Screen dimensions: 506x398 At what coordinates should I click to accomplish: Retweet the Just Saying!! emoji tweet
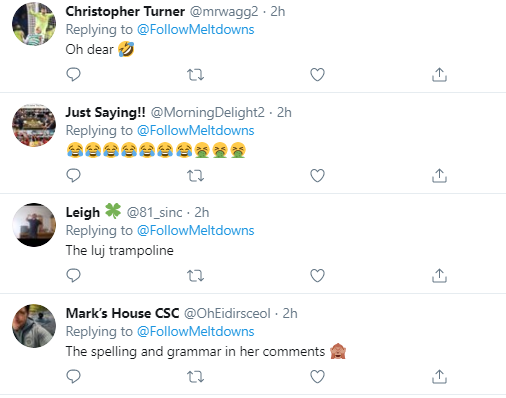195,176
